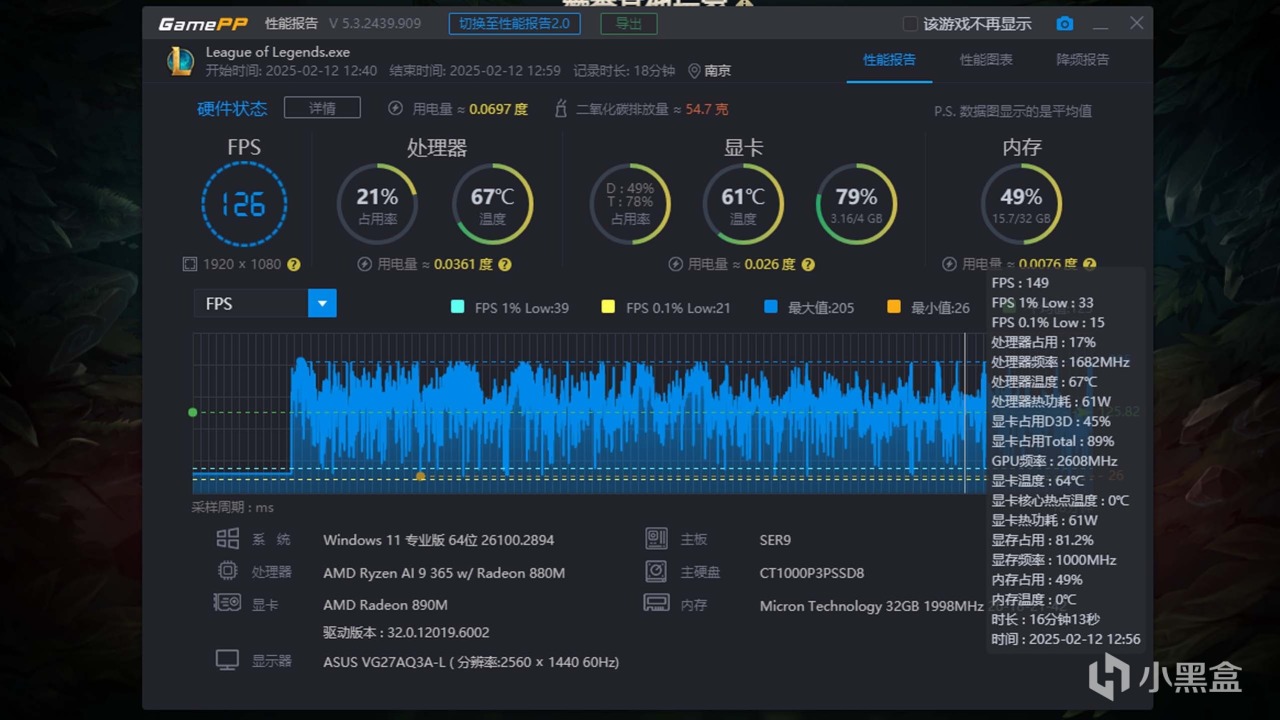The height and width of the screenshot is (720, 1280).
Task: Click the resolution frame icon before 1920 x 1080
Action: click(190, 265)
